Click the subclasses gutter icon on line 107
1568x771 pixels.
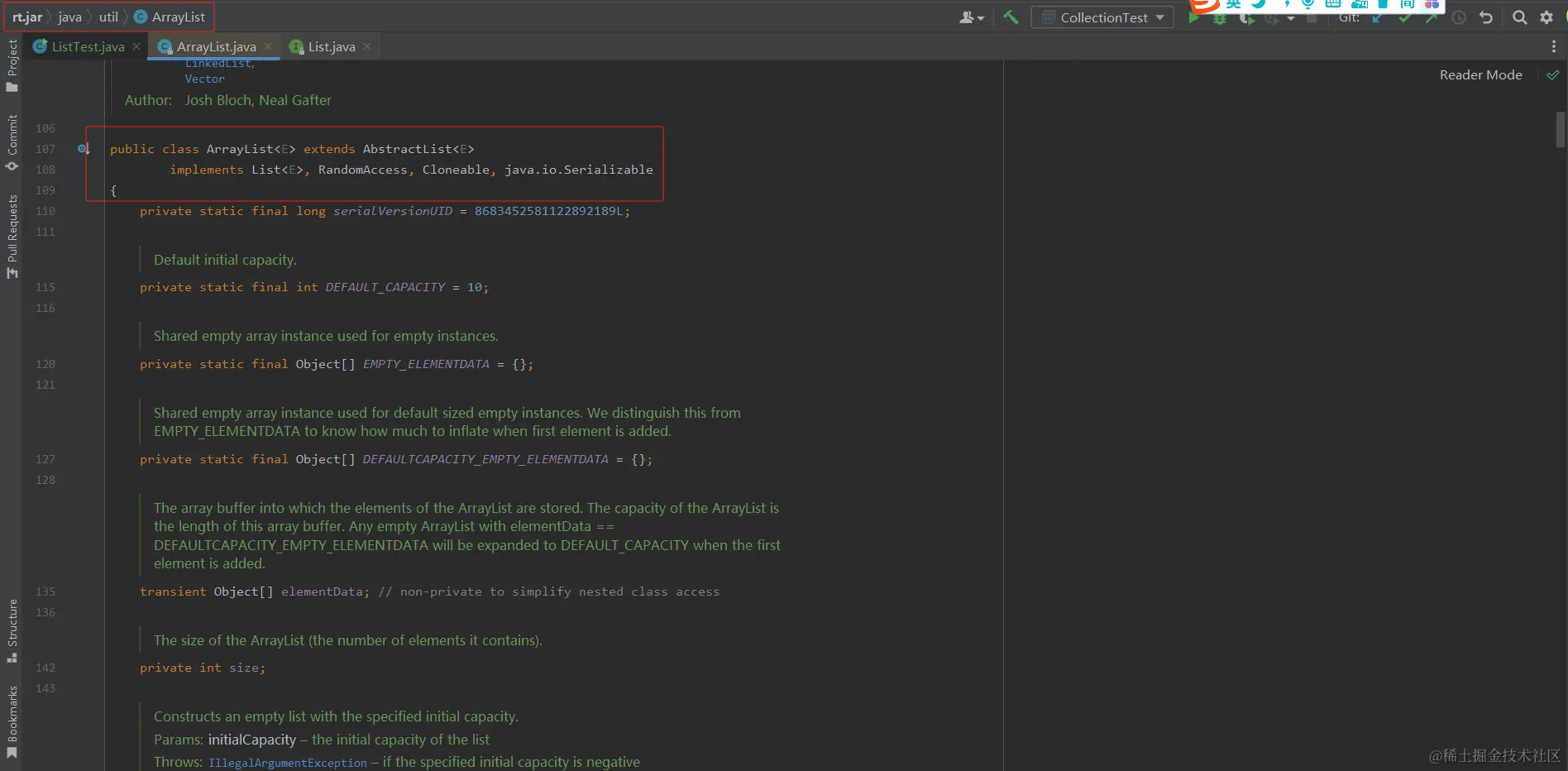84,150
